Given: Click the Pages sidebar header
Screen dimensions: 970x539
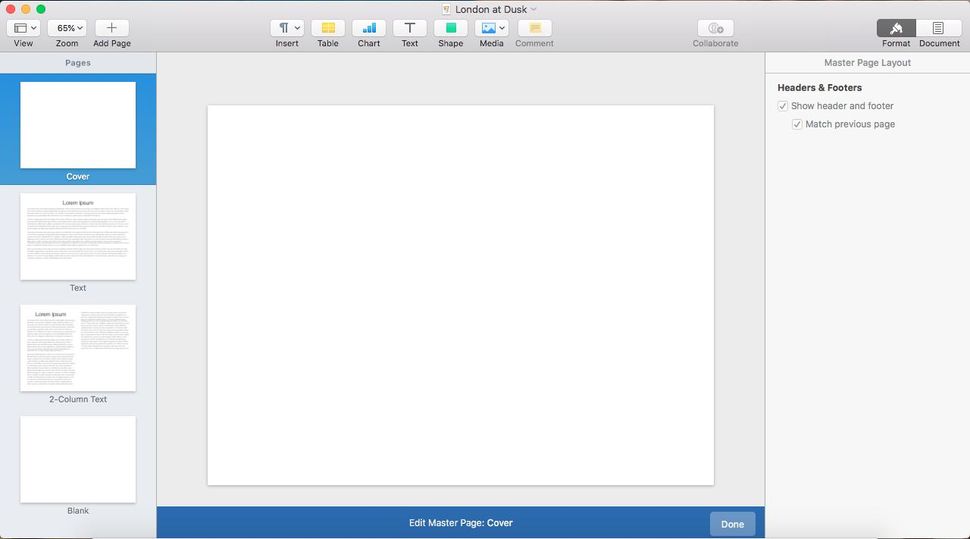Looking at the screenshot, I should pyautogui.click(x=78, y=63).
